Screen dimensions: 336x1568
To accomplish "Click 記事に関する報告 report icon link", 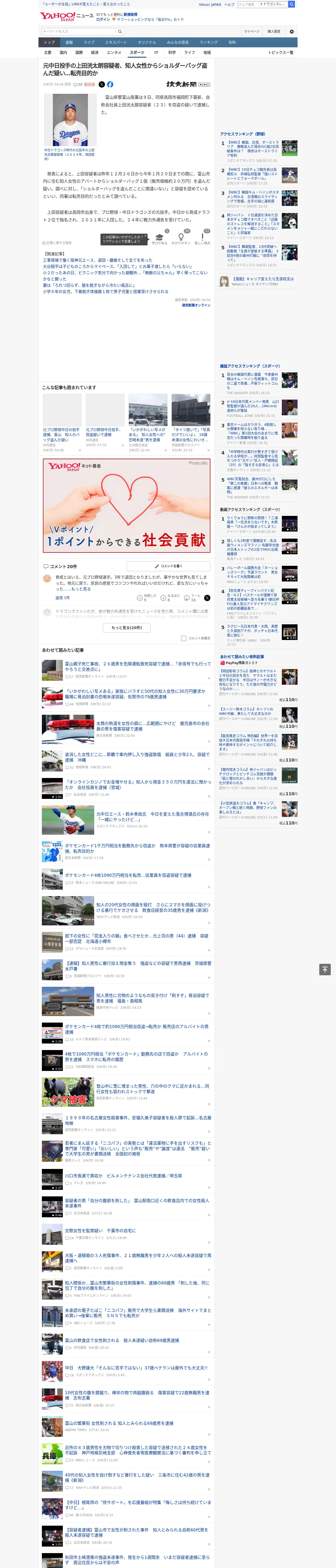I will click(x=57, y=243).
